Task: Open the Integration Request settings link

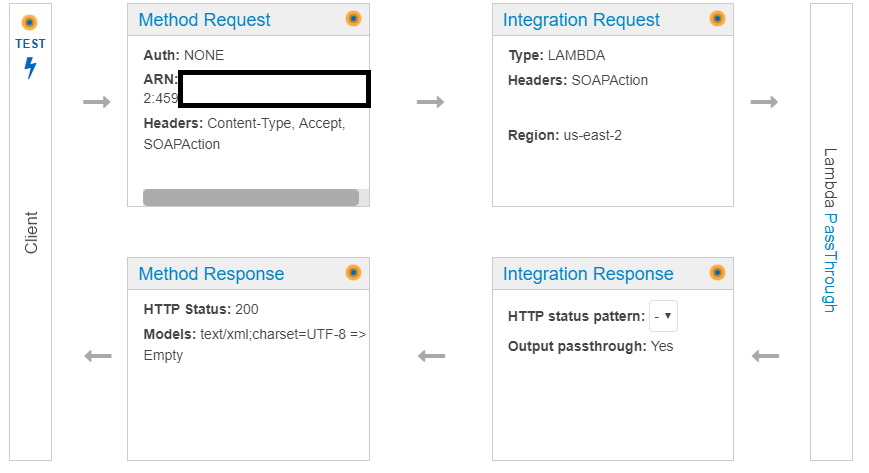Action: click(581, 20)
